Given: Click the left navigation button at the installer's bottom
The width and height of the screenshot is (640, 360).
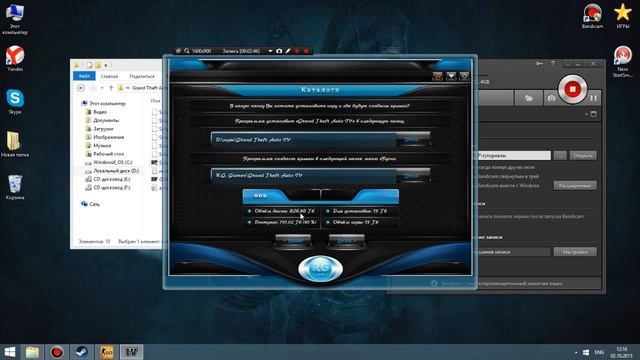Looking at the screenshot, I should 293,242.
